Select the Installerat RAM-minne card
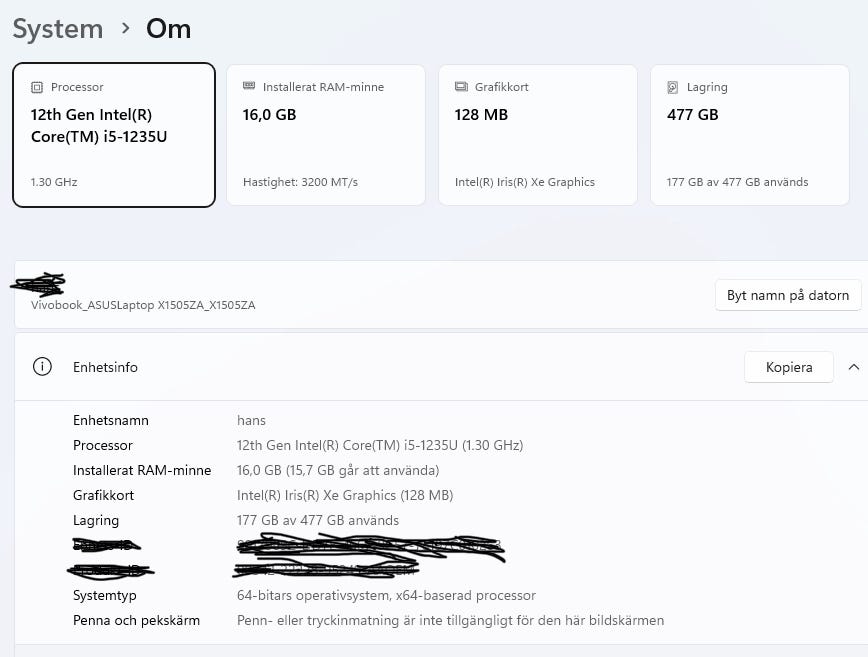The image size is (868, 657). [x=326, y=135]
